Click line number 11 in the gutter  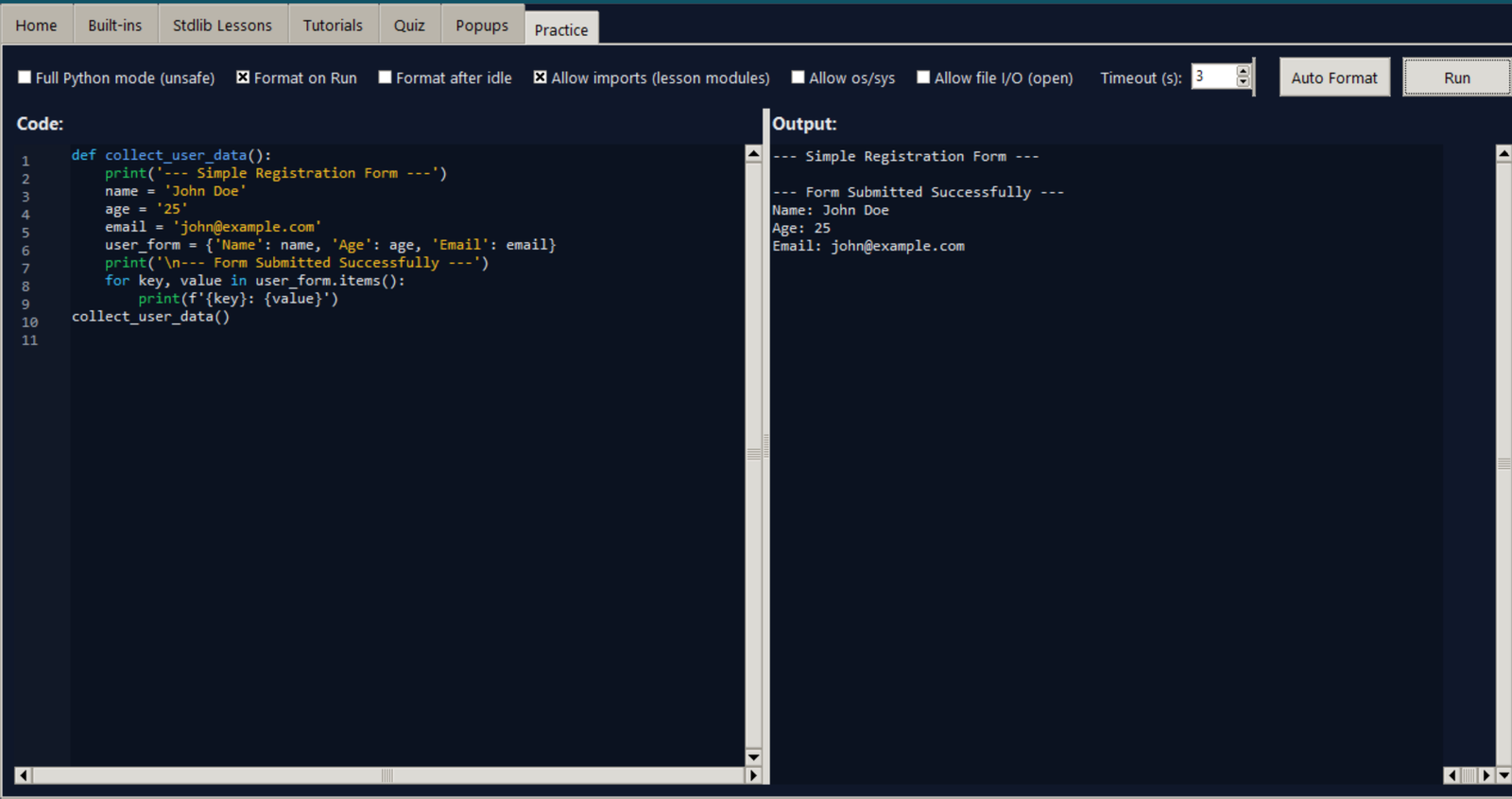(x=30, y=340)
